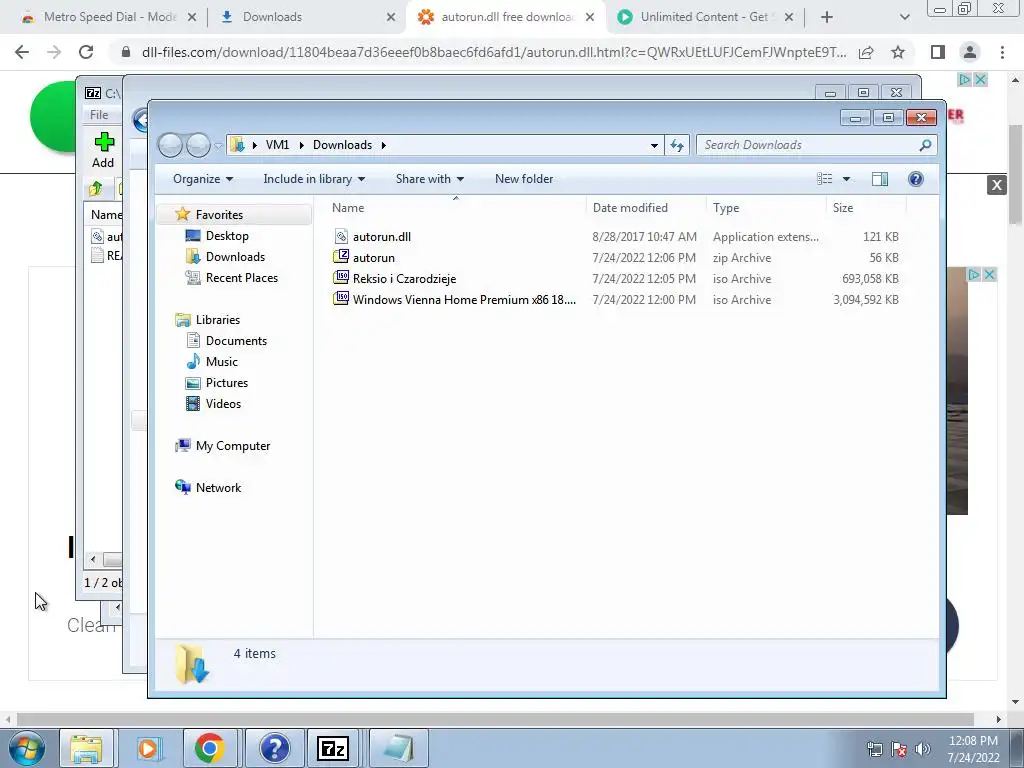The width and height of the screenshot is (1024, 768).
Task: Open the Share with dropdown
Action: point(430,179)
